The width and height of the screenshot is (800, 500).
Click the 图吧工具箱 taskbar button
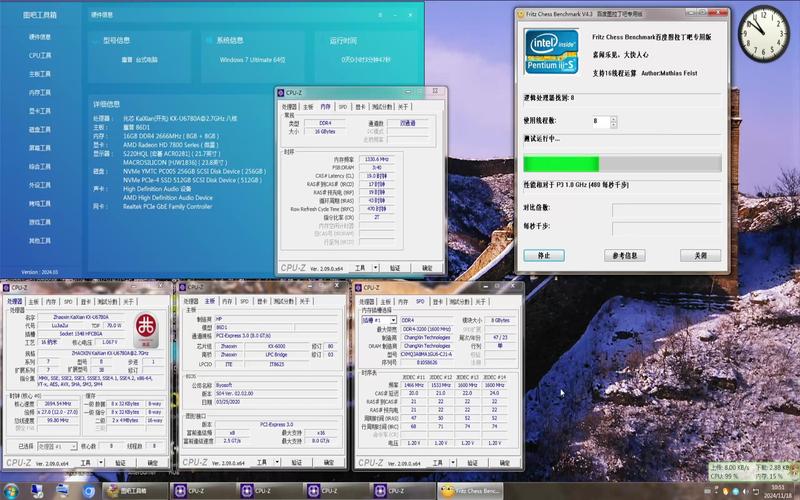(135, 491)
